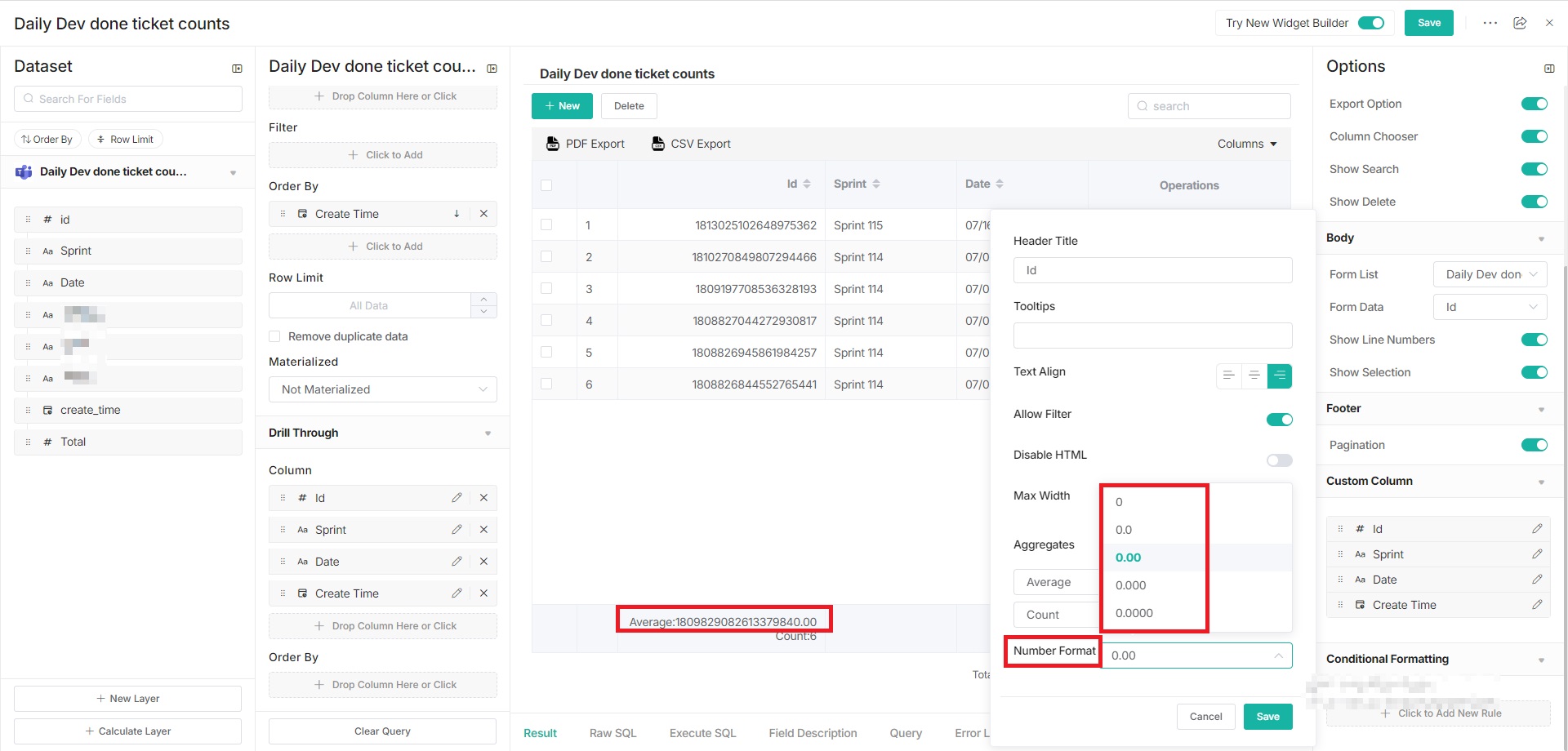This screenshot has height=751, width=1568.
Task: Toggle the Allow Filter switch
Action: (x=1279, y=420)
